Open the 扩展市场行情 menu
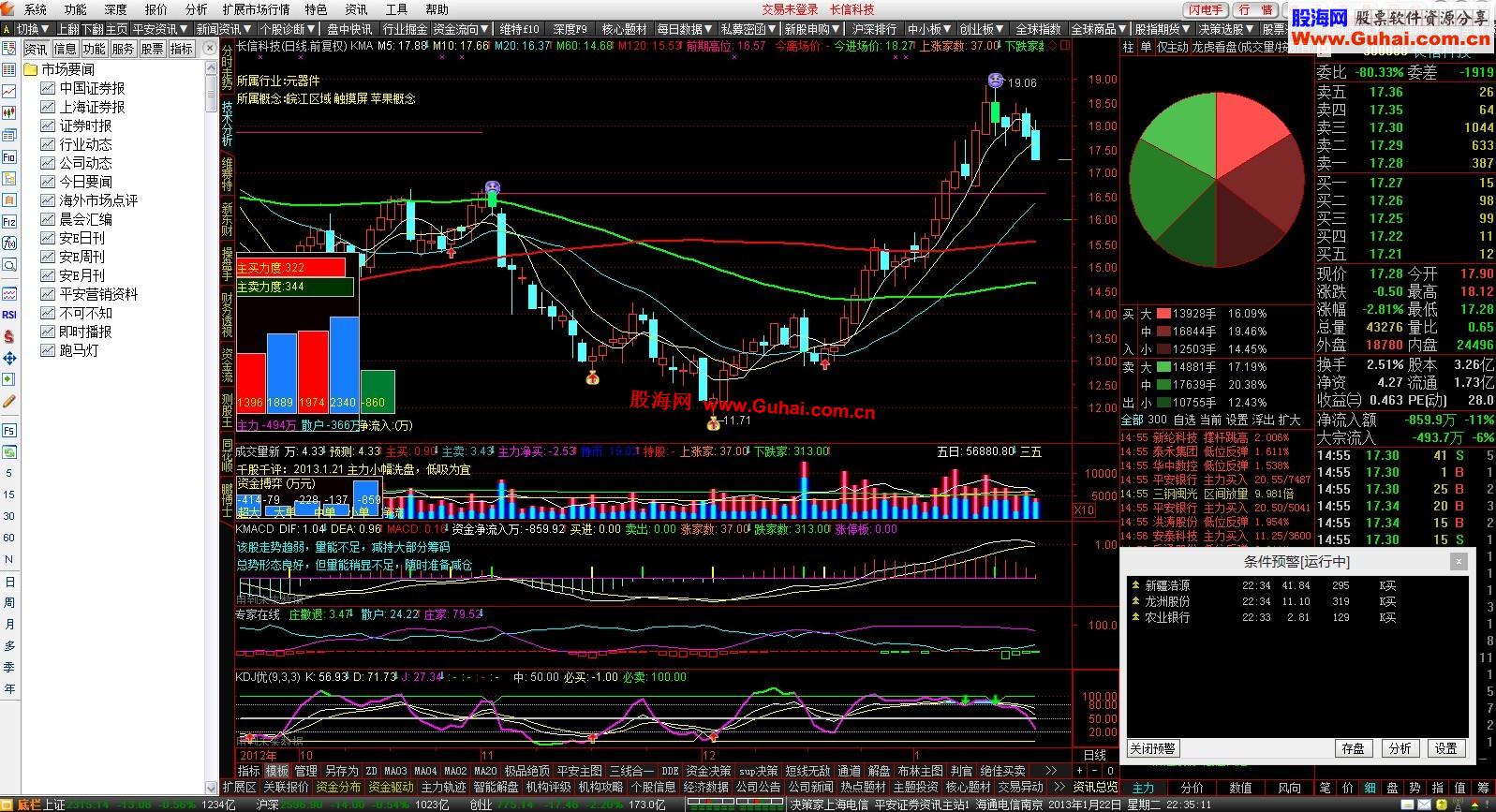Viewport: 1496px width, 812px height. pos(256,9)
